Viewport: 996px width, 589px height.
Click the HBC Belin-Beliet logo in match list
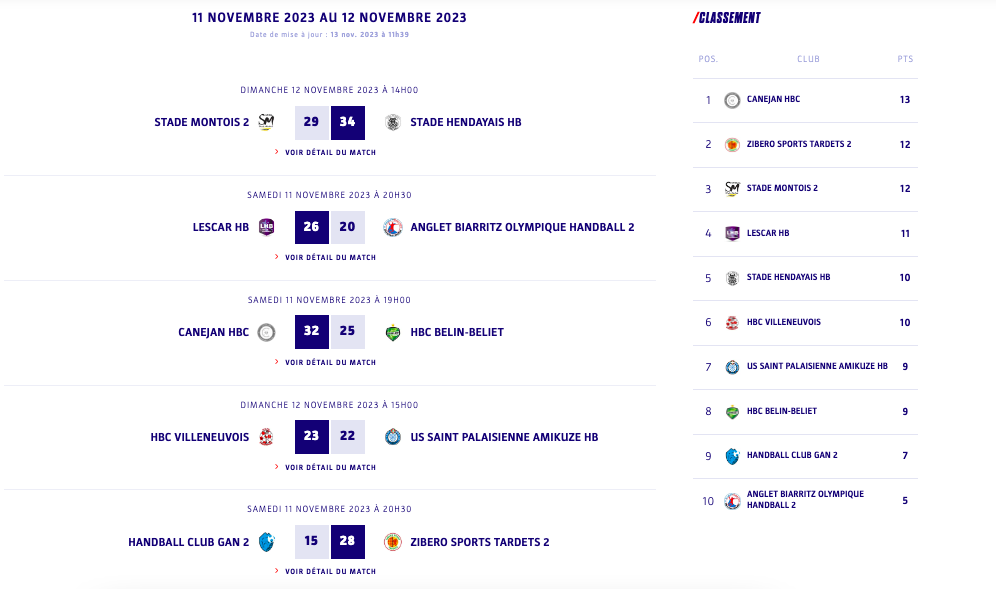(393, 332)
